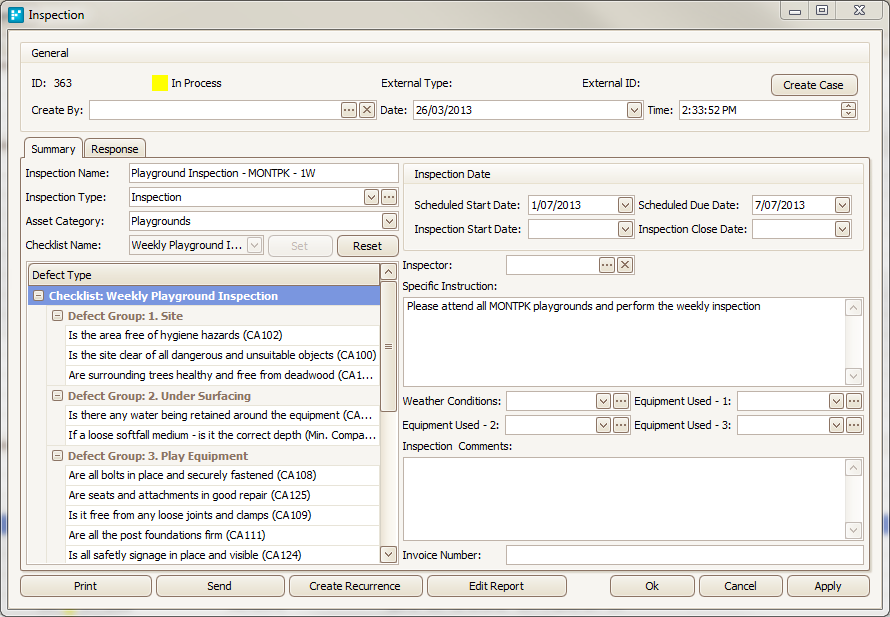Open the Weather Conditions lookup browser
This screenshot has width=890, height=617.
coord(619,400)
